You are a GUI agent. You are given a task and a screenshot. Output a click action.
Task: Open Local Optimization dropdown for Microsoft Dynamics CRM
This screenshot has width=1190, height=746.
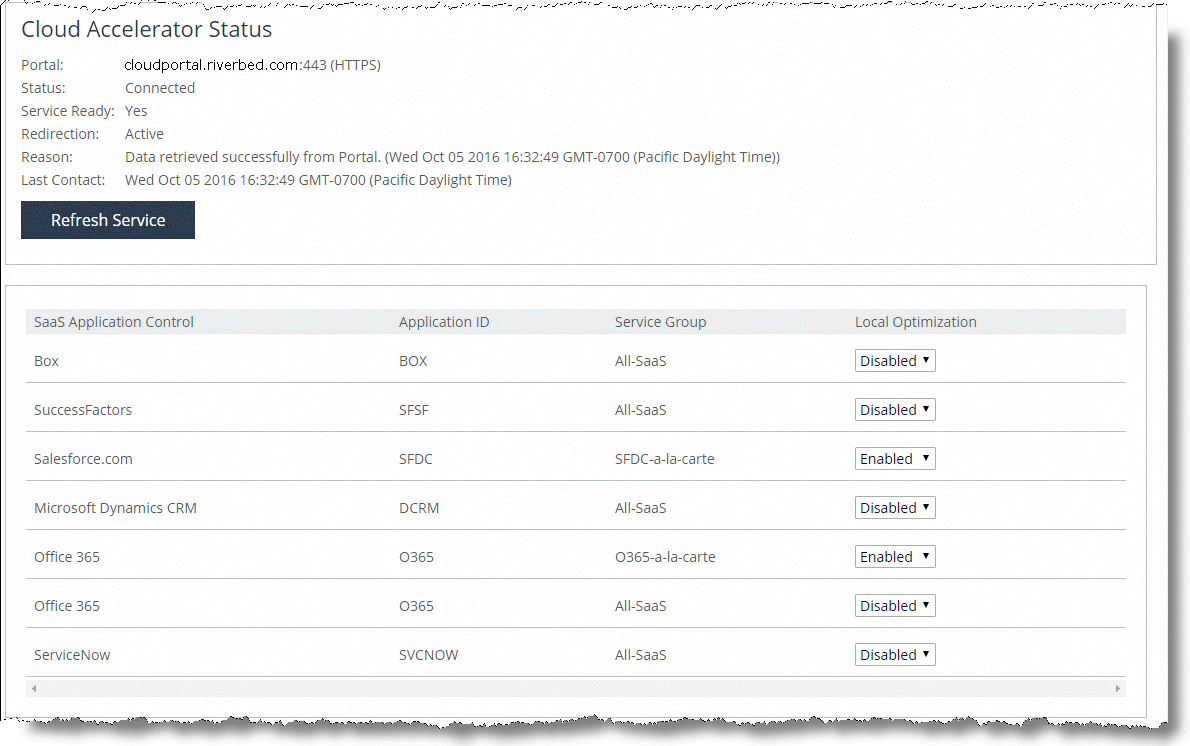[x=895, y=508]
